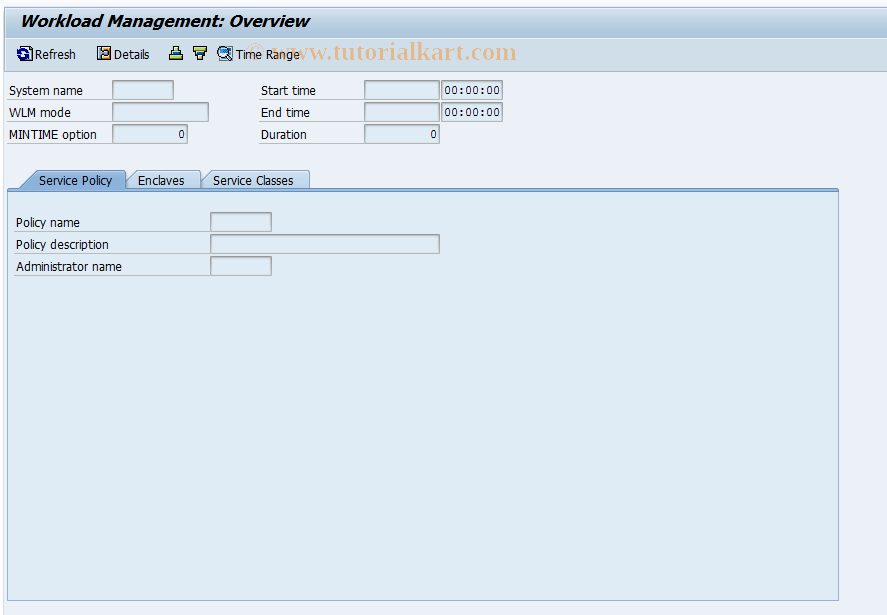887x615 pixels.
Task: Switch to the Service Classes tab
Action: [x=255, y=180]
